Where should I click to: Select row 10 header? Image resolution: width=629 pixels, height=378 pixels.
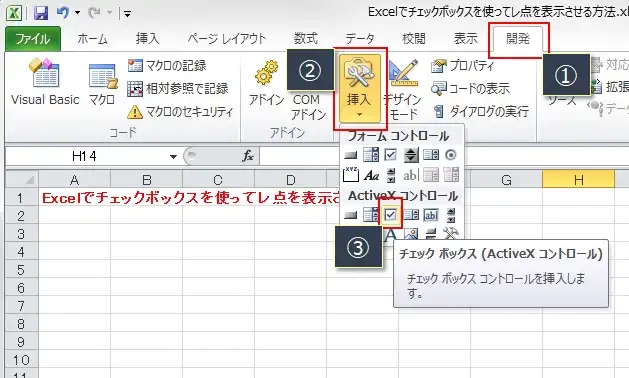point(22,360)
